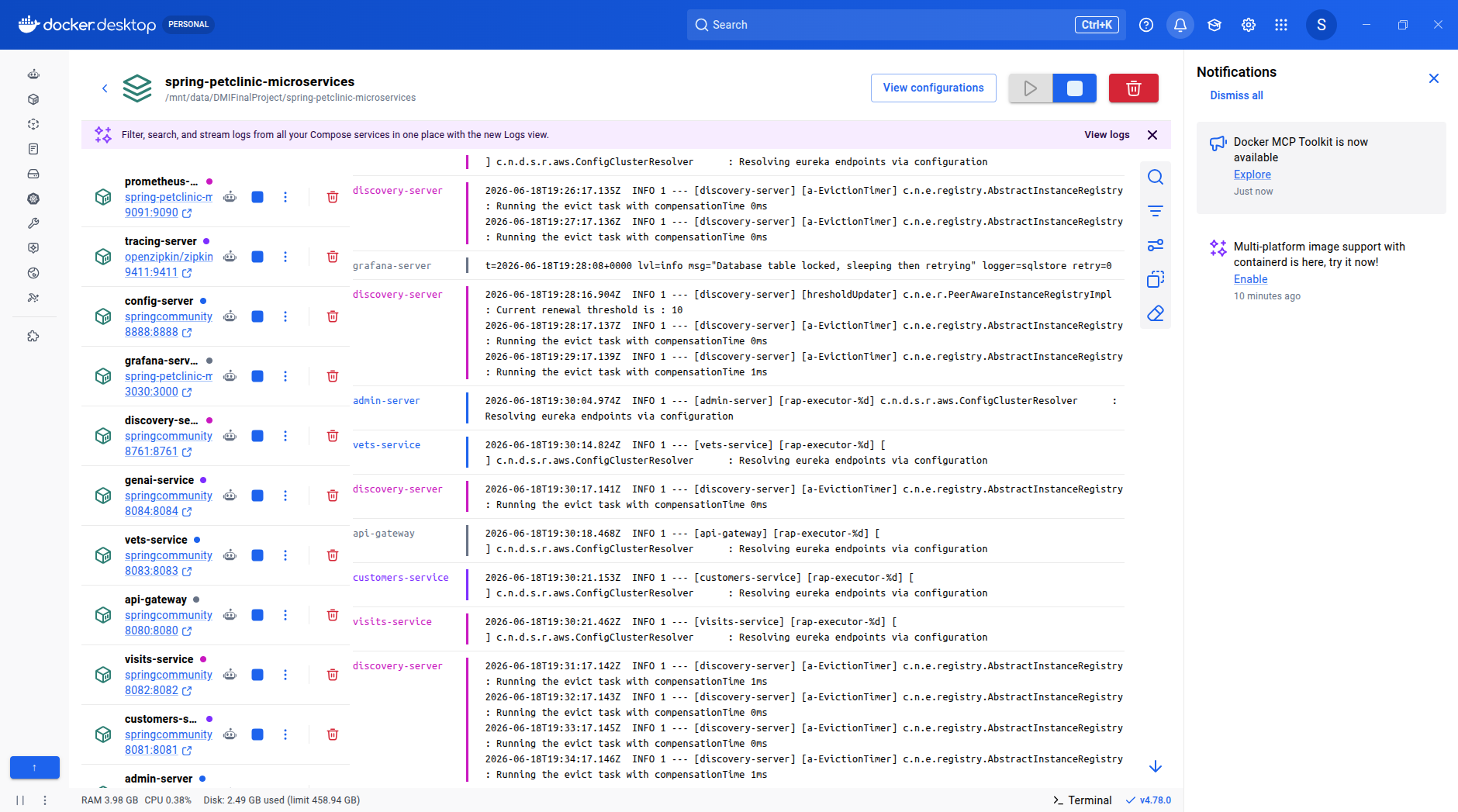
Task: Open Images view in the sidebar
Action: [x=33, y=124]
